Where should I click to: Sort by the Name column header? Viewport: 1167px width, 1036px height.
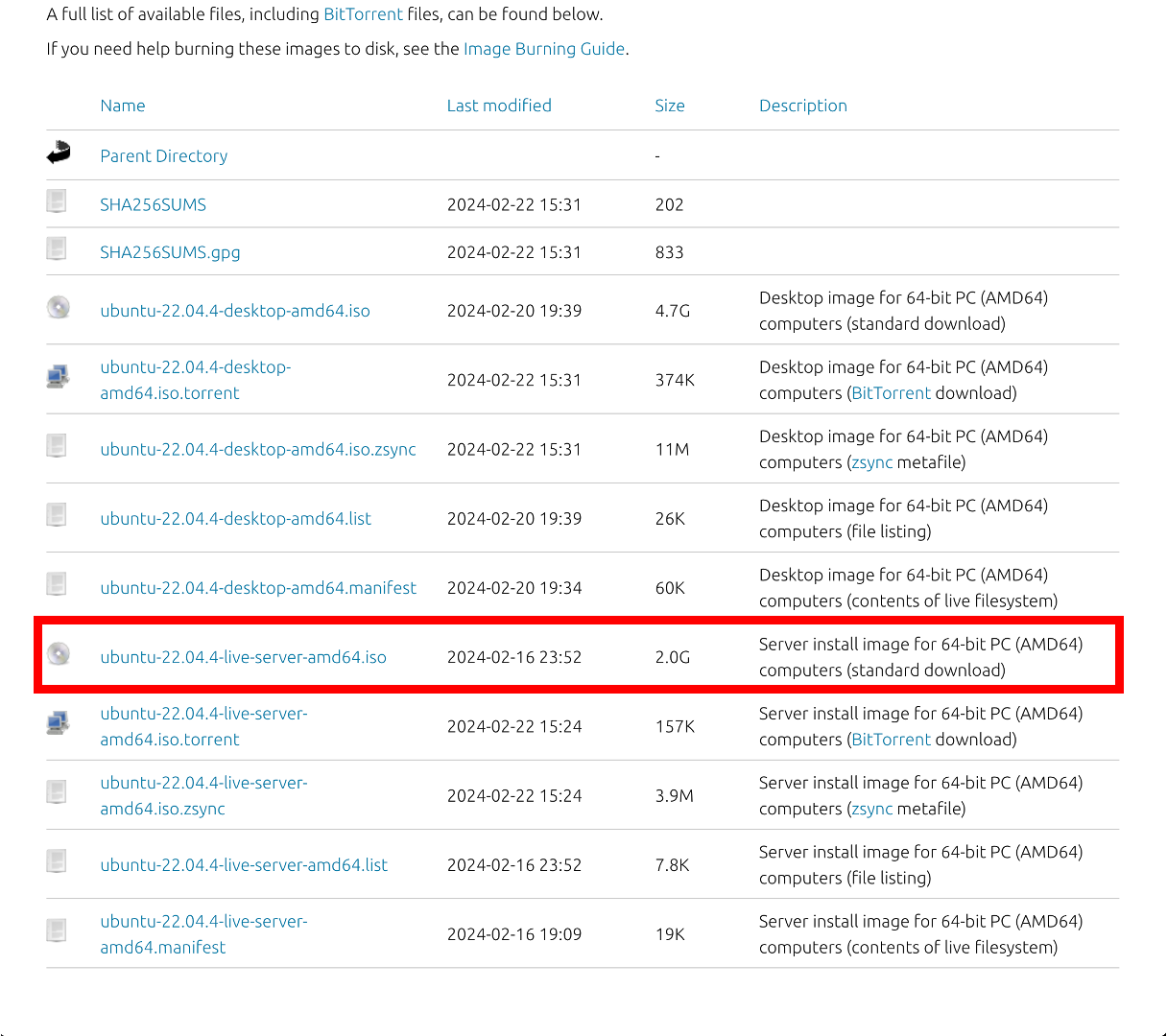[123, 106]
